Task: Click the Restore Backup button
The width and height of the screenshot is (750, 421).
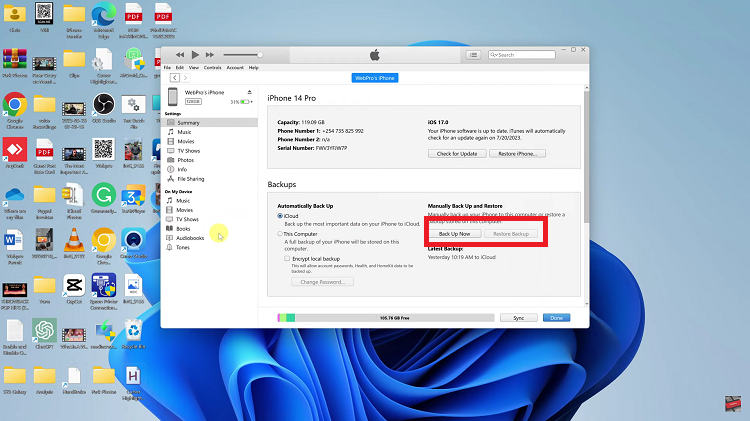Action: tap(511, 234)
